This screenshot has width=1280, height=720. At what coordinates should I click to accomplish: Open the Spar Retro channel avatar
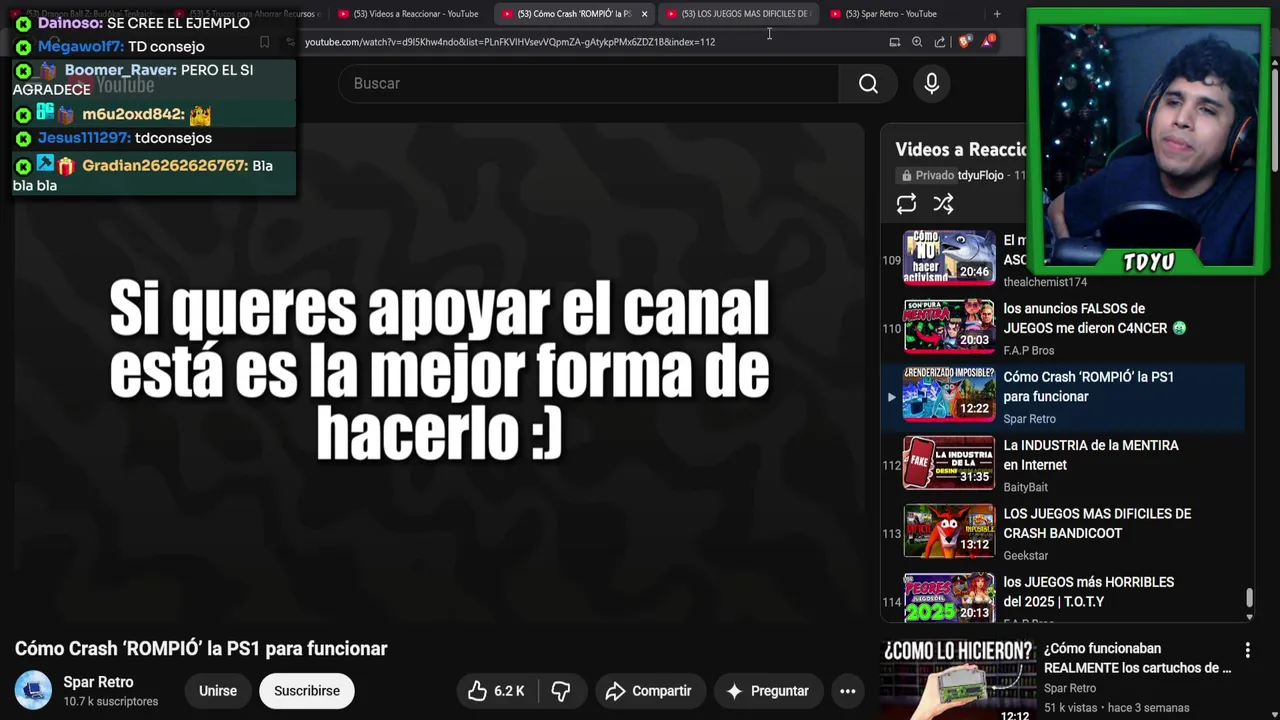[33, 691]
